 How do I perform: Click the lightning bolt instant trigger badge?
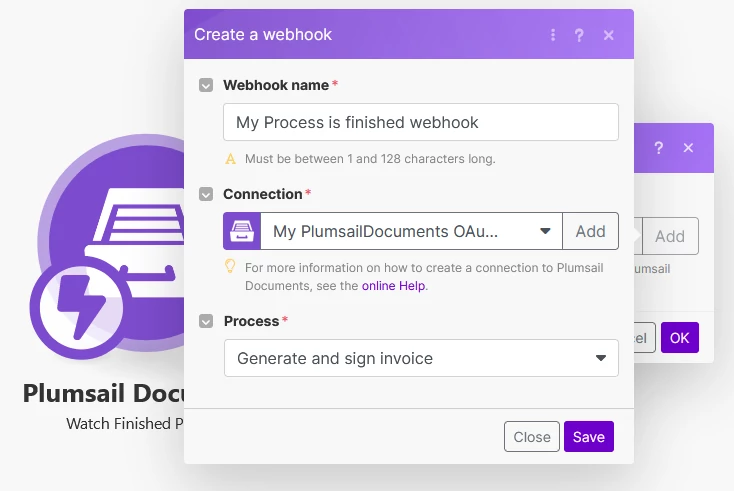(81, 308)
